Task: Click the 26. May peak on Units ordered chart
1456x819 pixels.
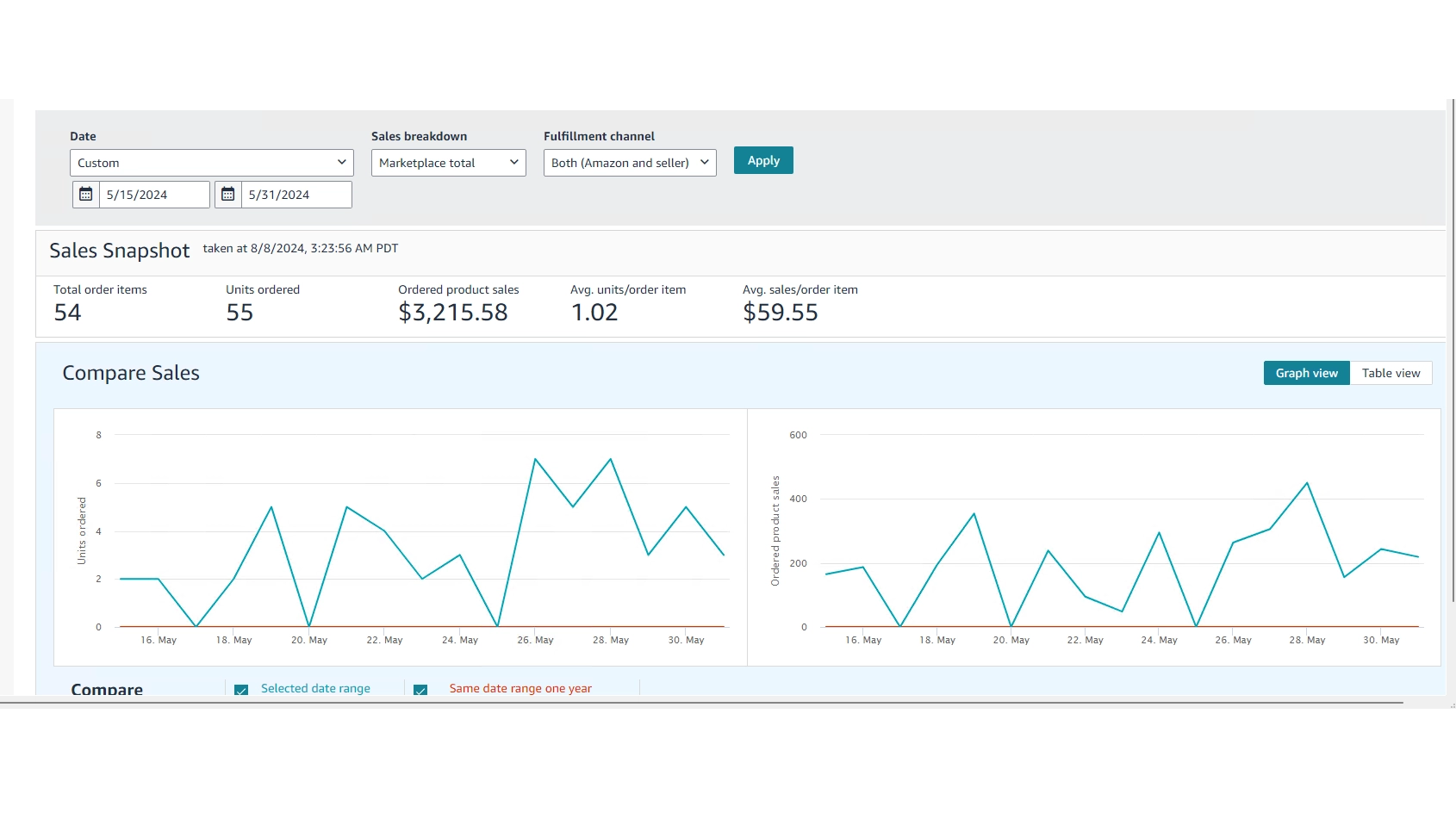Action: pos(535,459)
